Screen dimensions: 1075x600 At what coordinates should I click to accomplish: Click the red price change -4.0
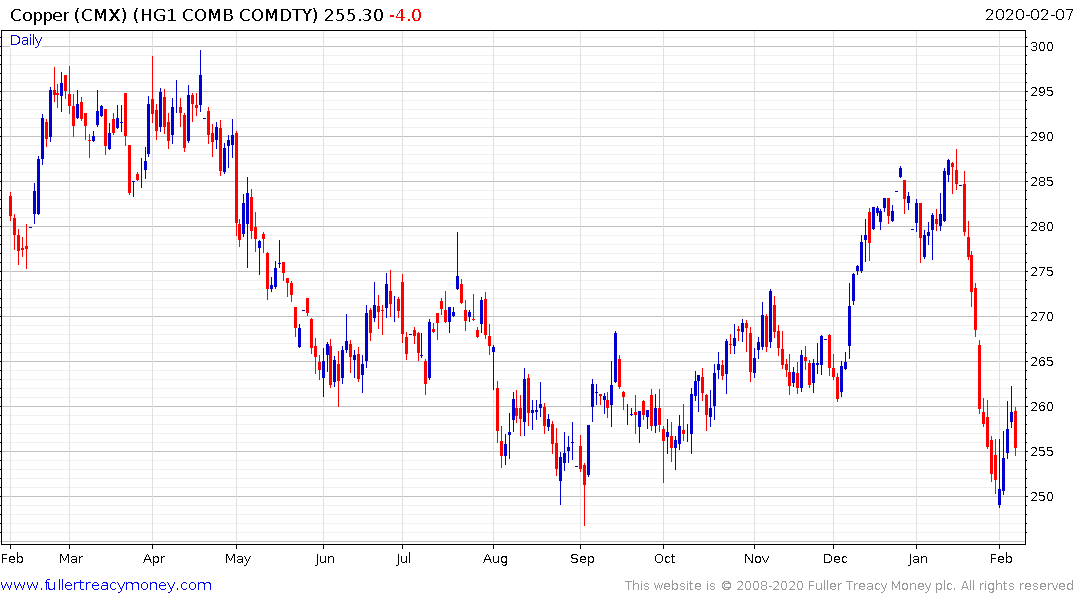(405, 15)
